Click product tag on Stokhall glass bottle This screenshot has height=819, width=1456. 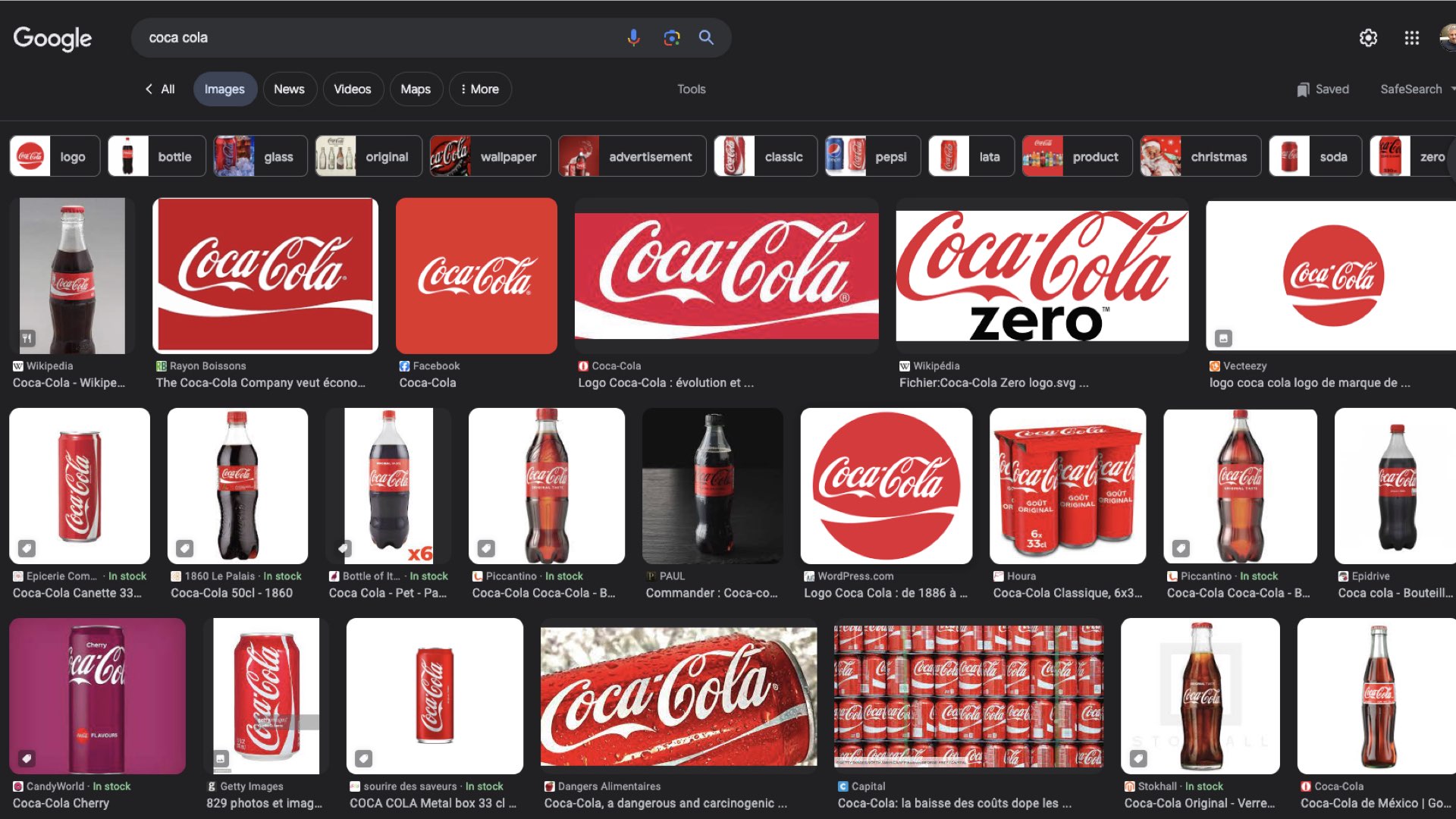(x=1138, y=758)
